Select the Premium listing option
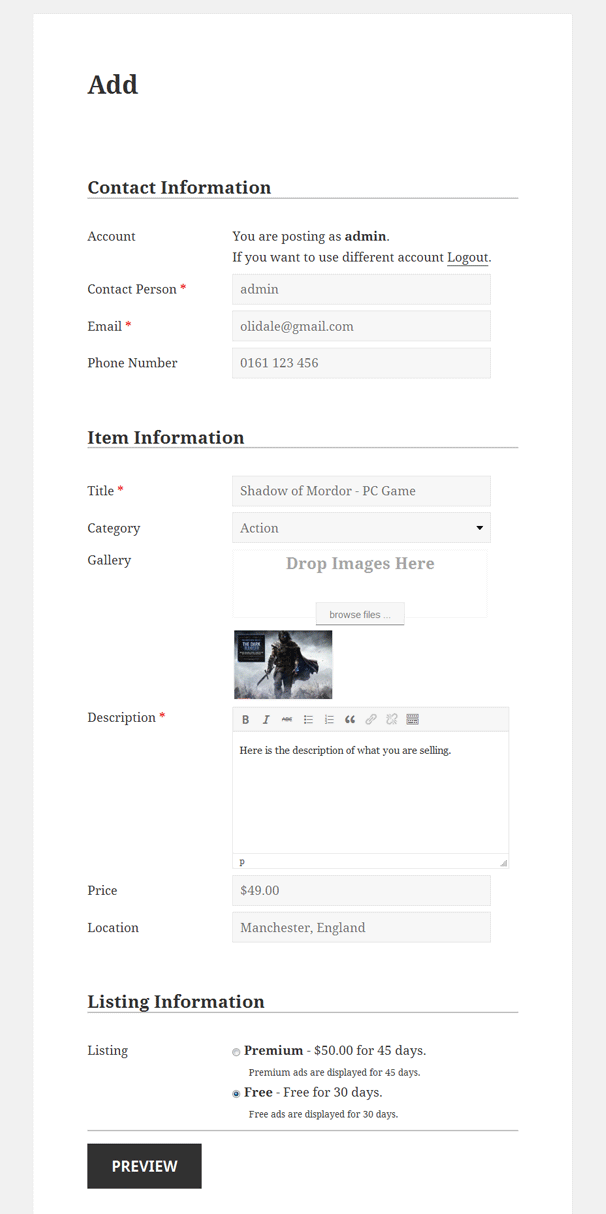 pyautogui.click(x=236, y=1051)
